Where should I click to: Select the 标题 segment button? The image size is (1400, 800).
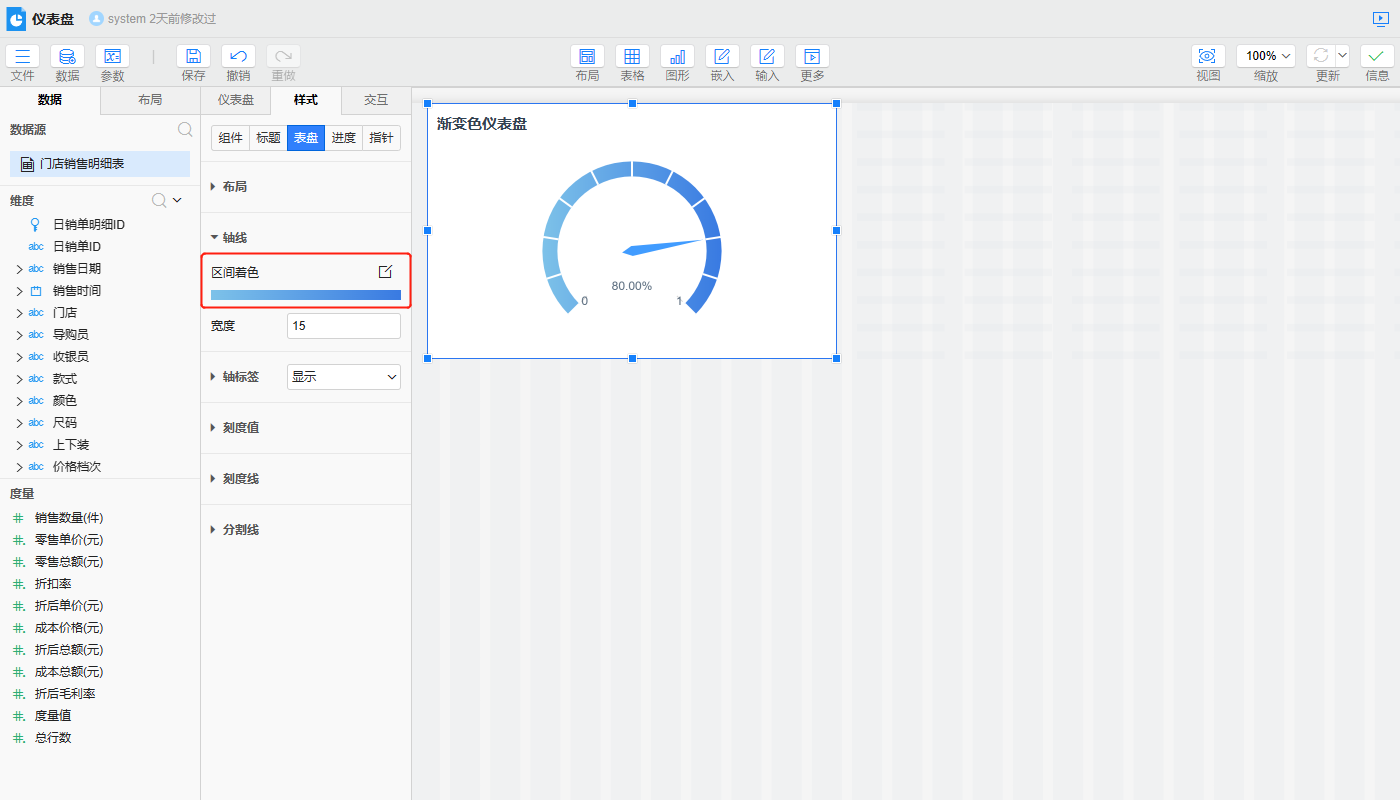pyautogui.click(x=268, y=138)
